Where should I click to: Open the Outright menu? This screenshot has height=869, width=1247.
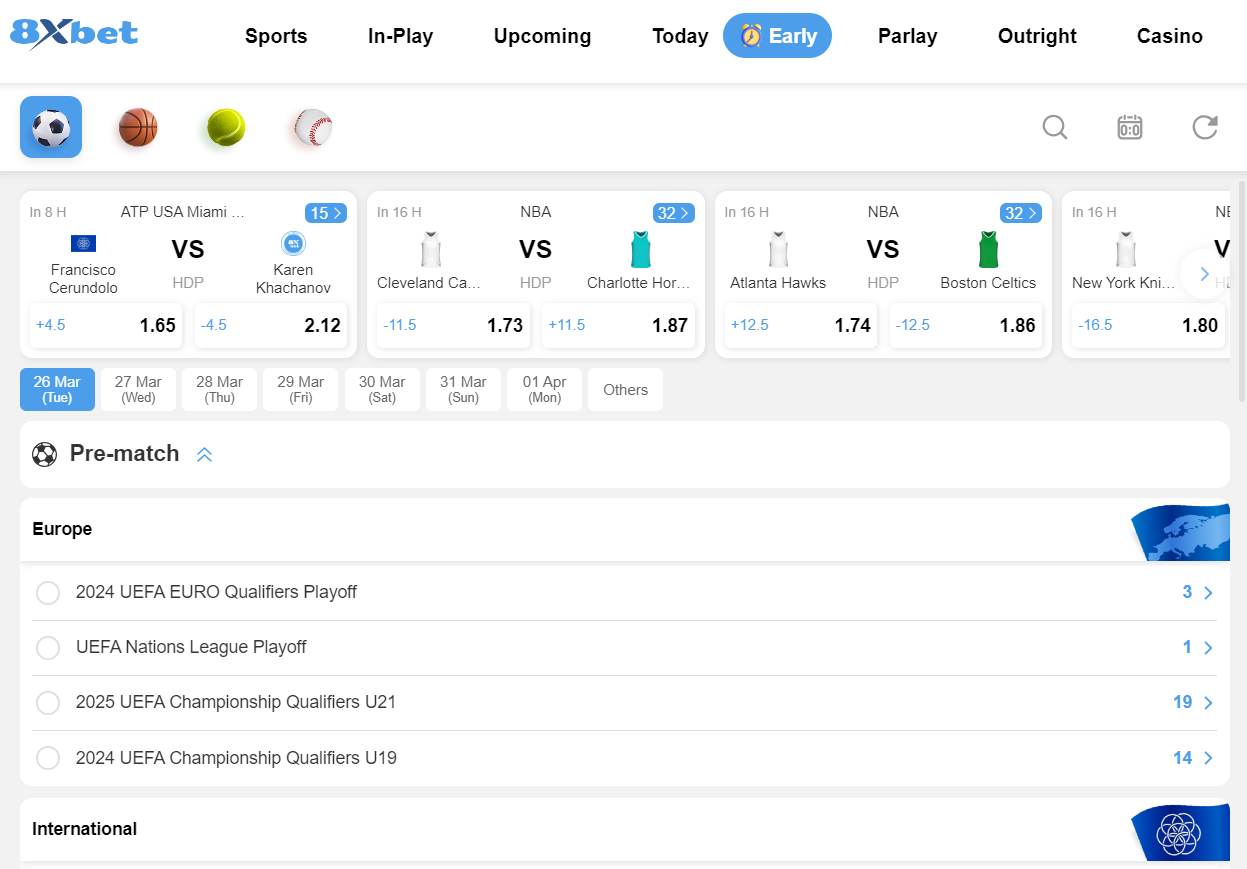click(1037, 36)
